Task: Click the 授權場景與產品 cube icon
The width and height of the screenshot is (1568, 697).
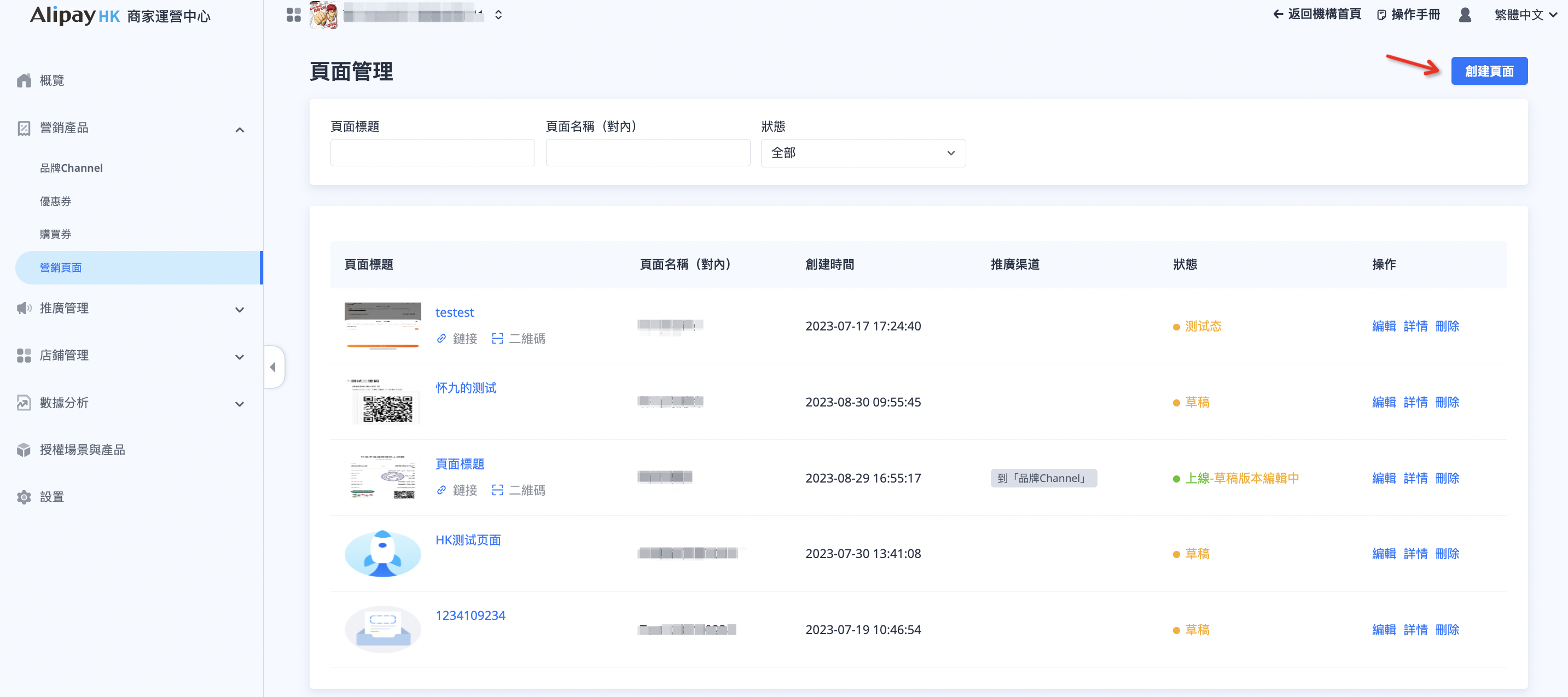Action: (x=24, y=450)
